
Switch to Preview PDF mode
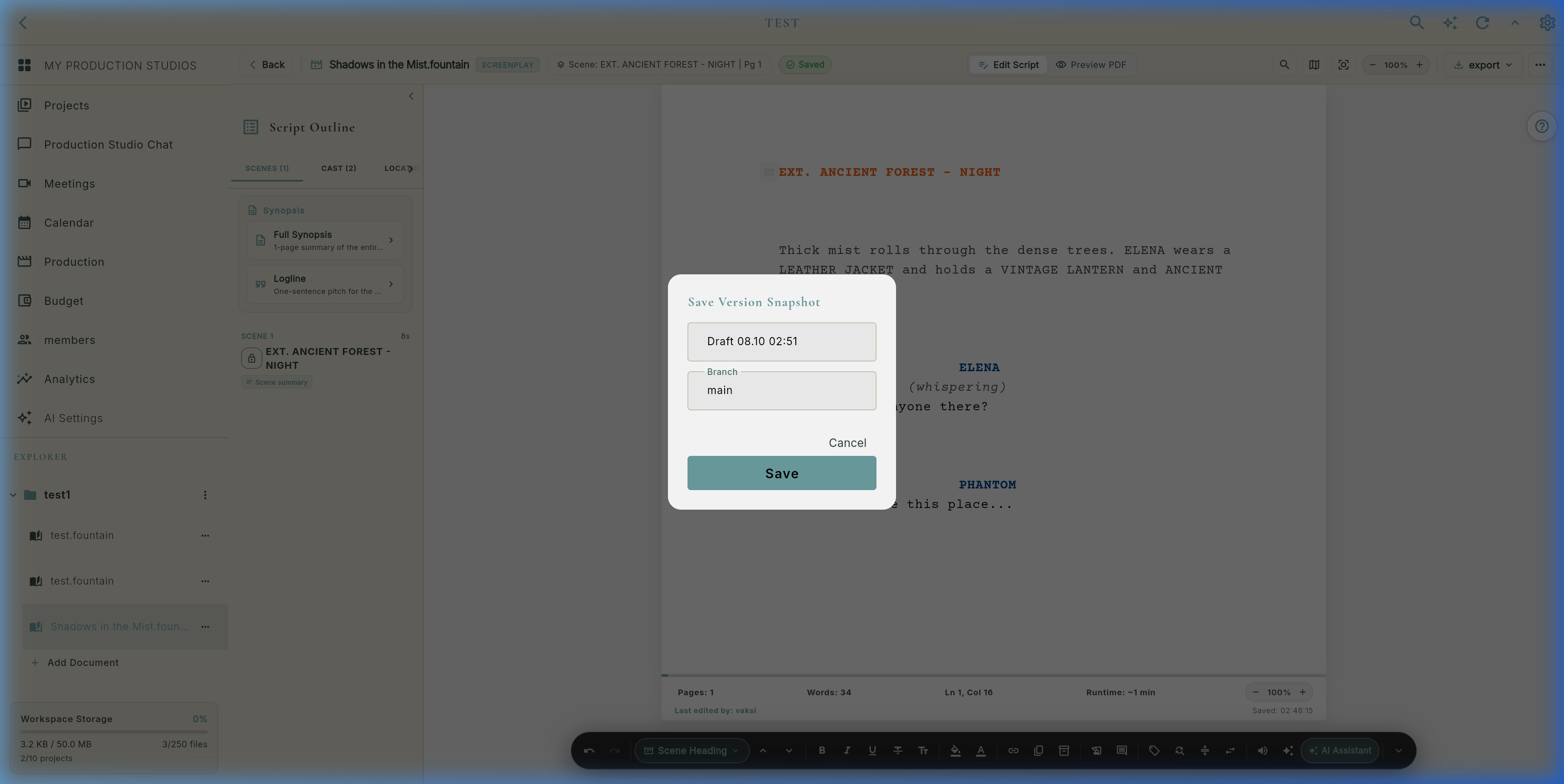[1091, 65]
